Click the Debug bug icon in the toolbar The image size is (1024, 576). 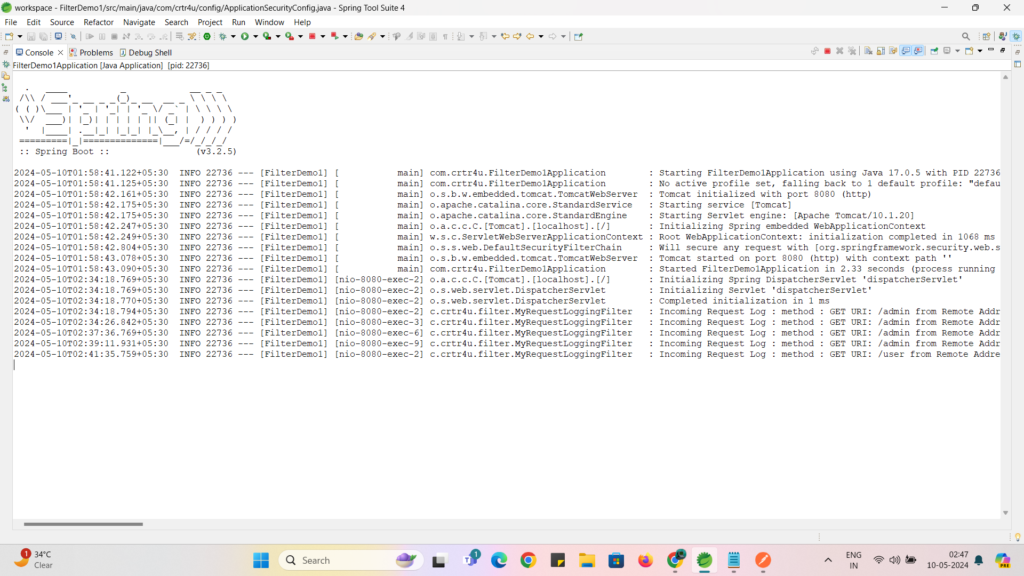pyautogui.click(x=223, y=37)
